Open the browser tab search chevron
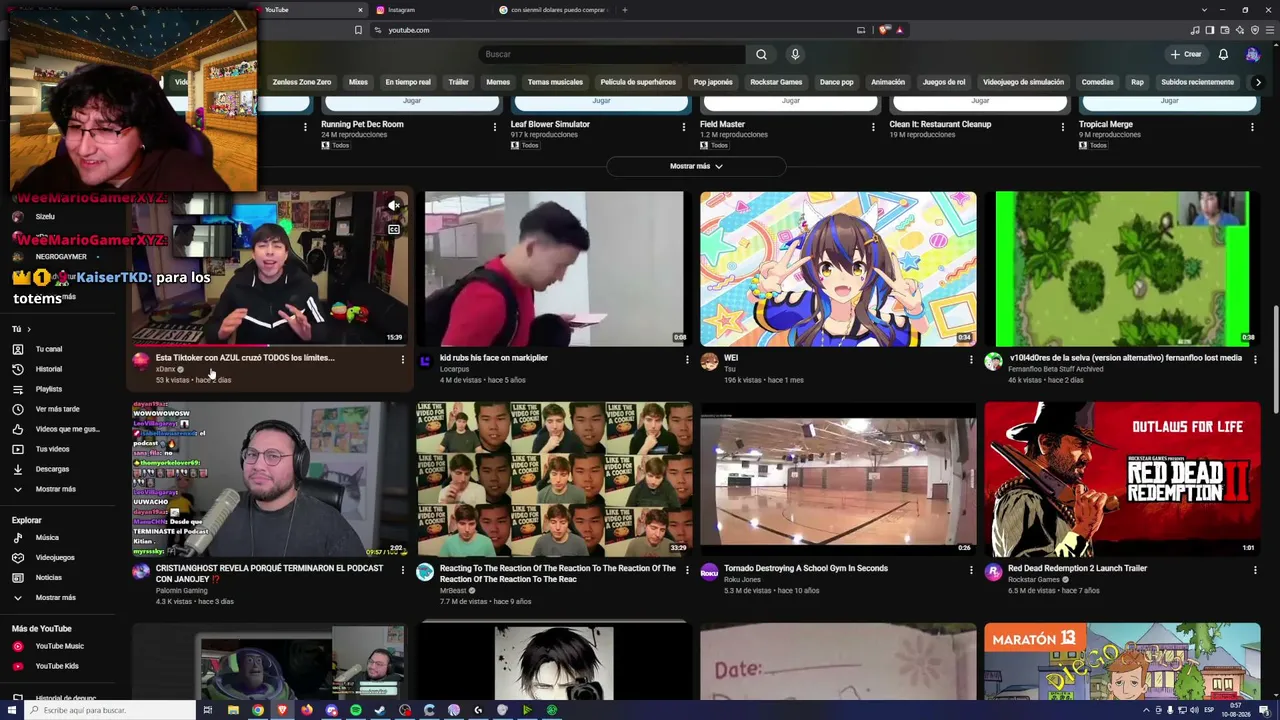The image size is (1280, 720). pyautogui.click(x=1204, y=10)
